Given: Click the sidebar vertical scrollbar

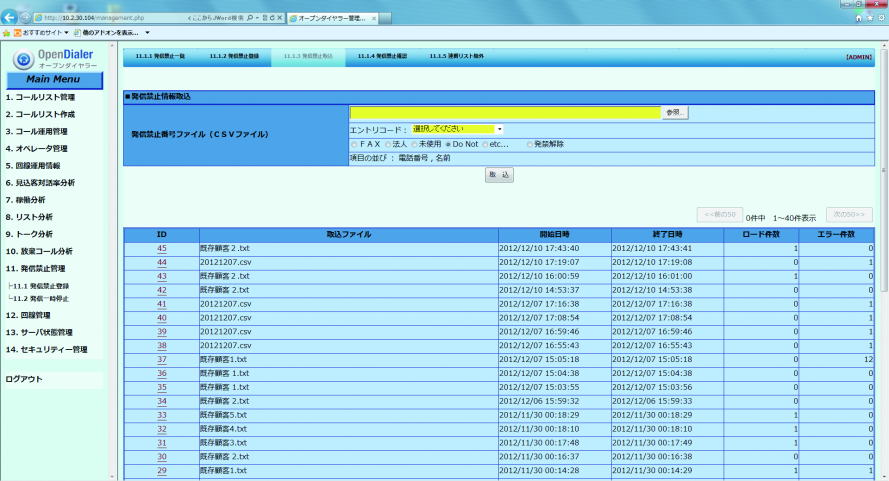Looking at the screenshot, I should click(x=112, y=261).
